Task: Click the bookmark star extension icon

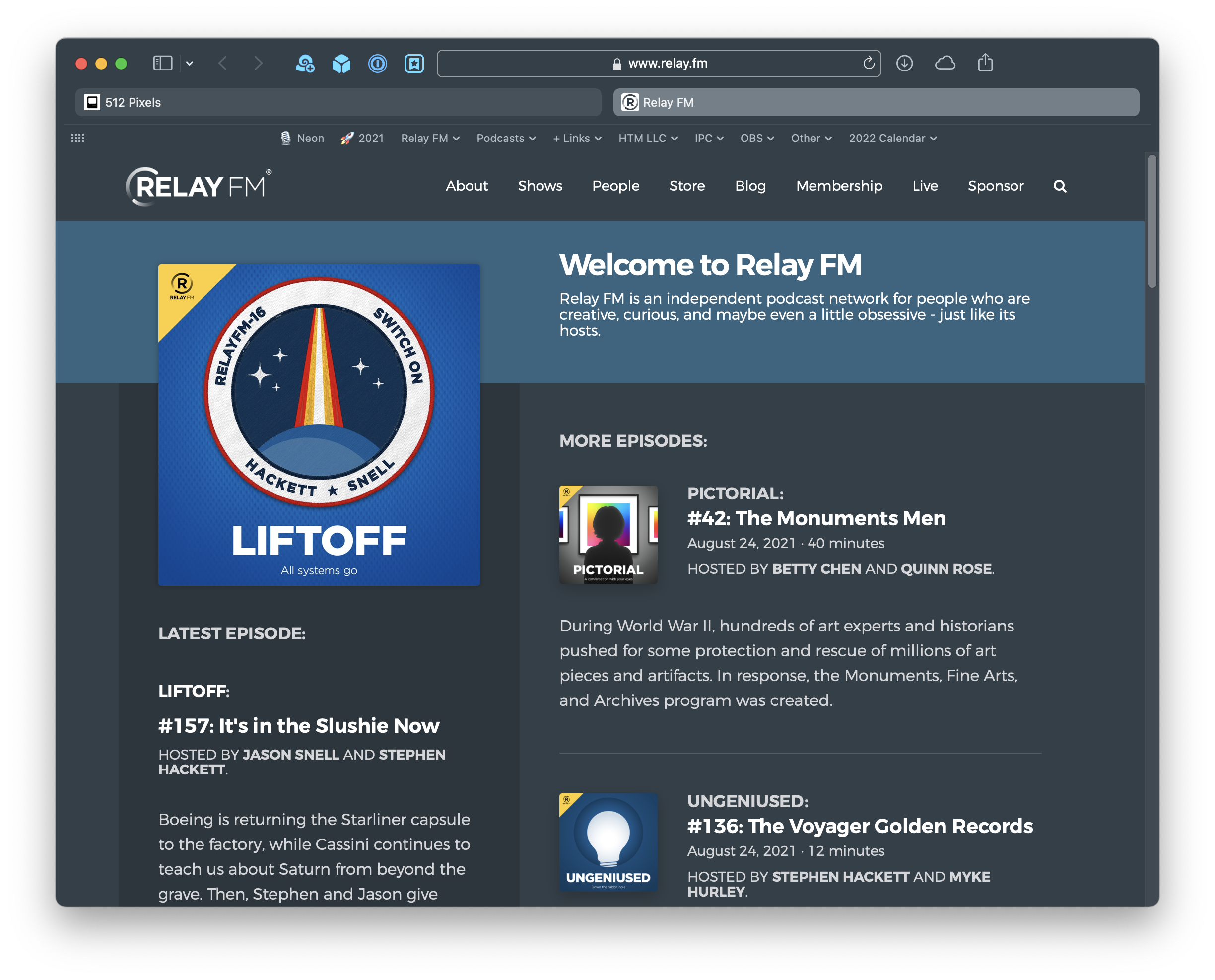Action: 414,63
